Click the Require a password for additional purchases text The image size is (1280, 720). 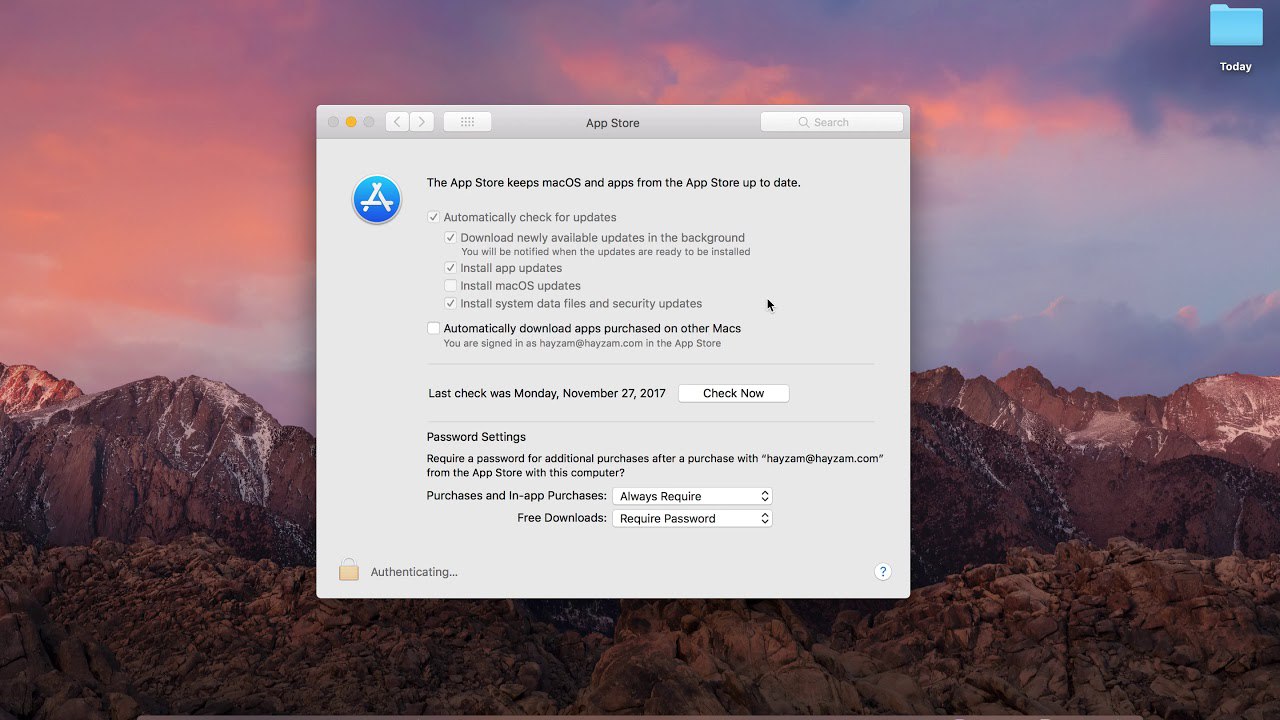pos(655,465)
